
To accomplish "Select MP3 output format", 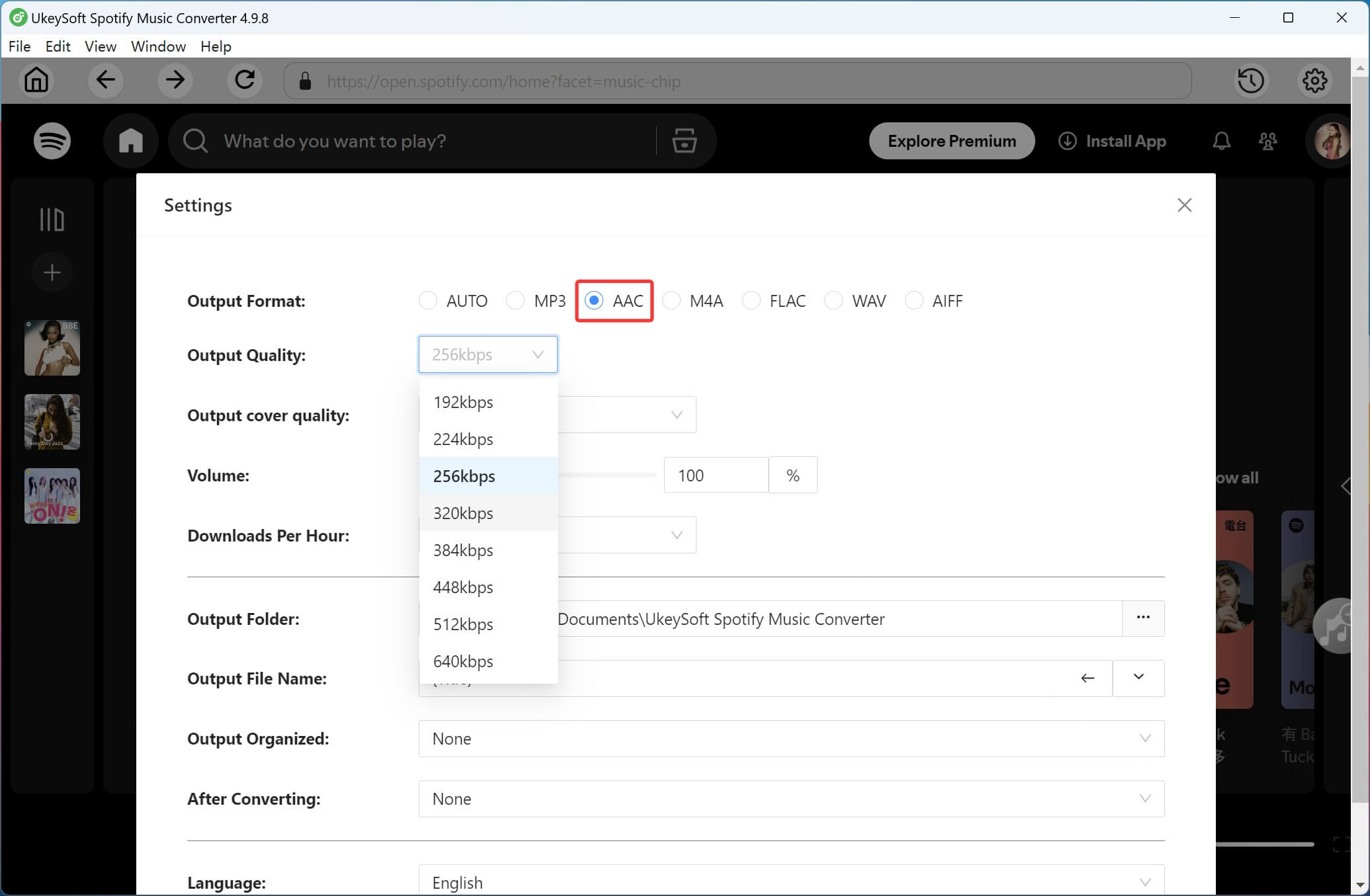I will pos(515,300).
